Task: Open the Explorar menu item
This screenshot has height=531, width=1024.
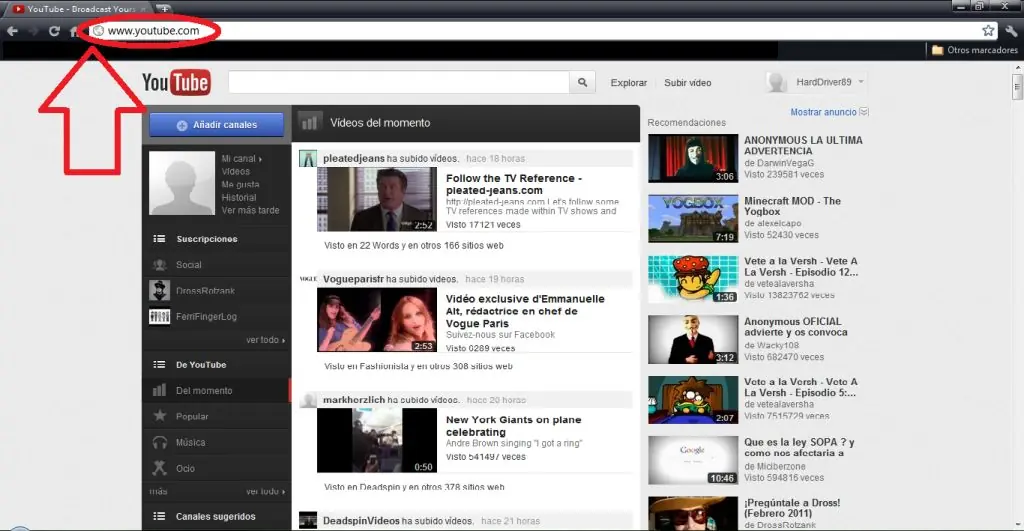Action: (x=628, y=83)
